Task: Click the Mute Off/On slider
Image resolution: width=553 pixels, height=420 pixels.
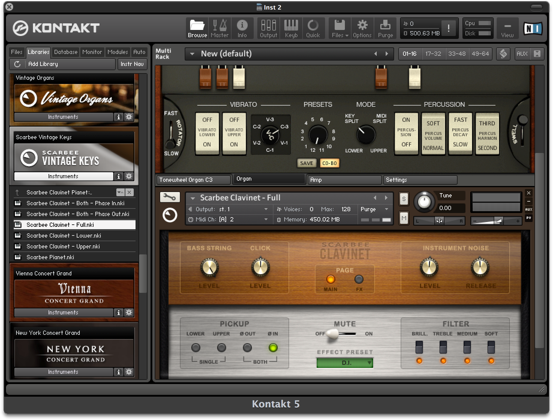Action: pyautogui.click(x=341, y=334)
